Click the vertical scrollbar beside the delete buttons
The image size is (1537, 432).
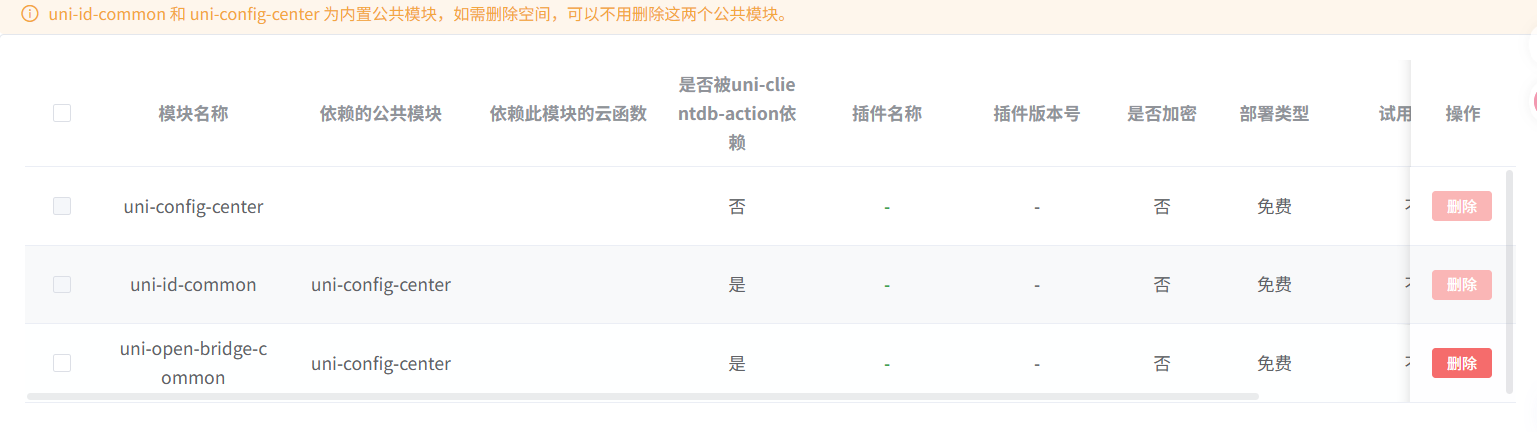pos(1509,280)
